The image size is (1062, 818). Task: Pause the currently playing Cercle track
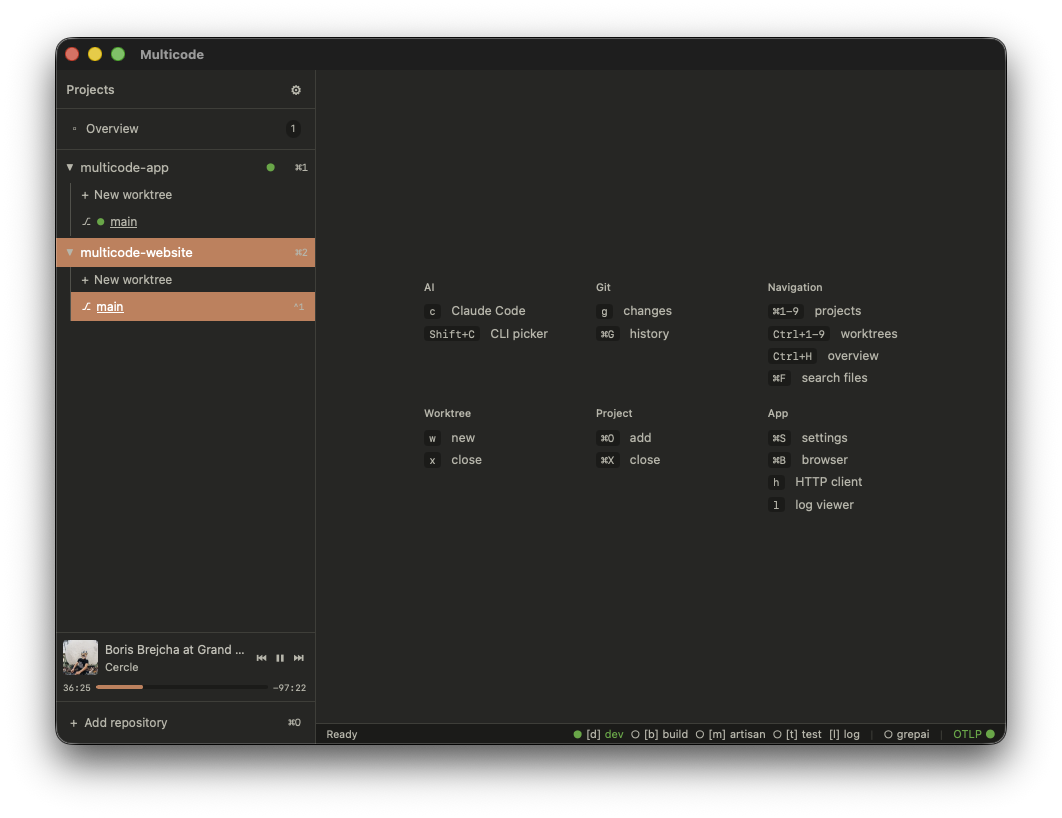(x=280, y=658)
